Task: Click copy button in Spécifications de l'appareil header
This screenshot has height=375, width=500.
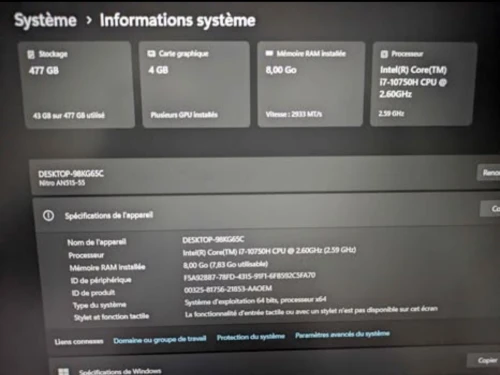Action: [491, 209]
